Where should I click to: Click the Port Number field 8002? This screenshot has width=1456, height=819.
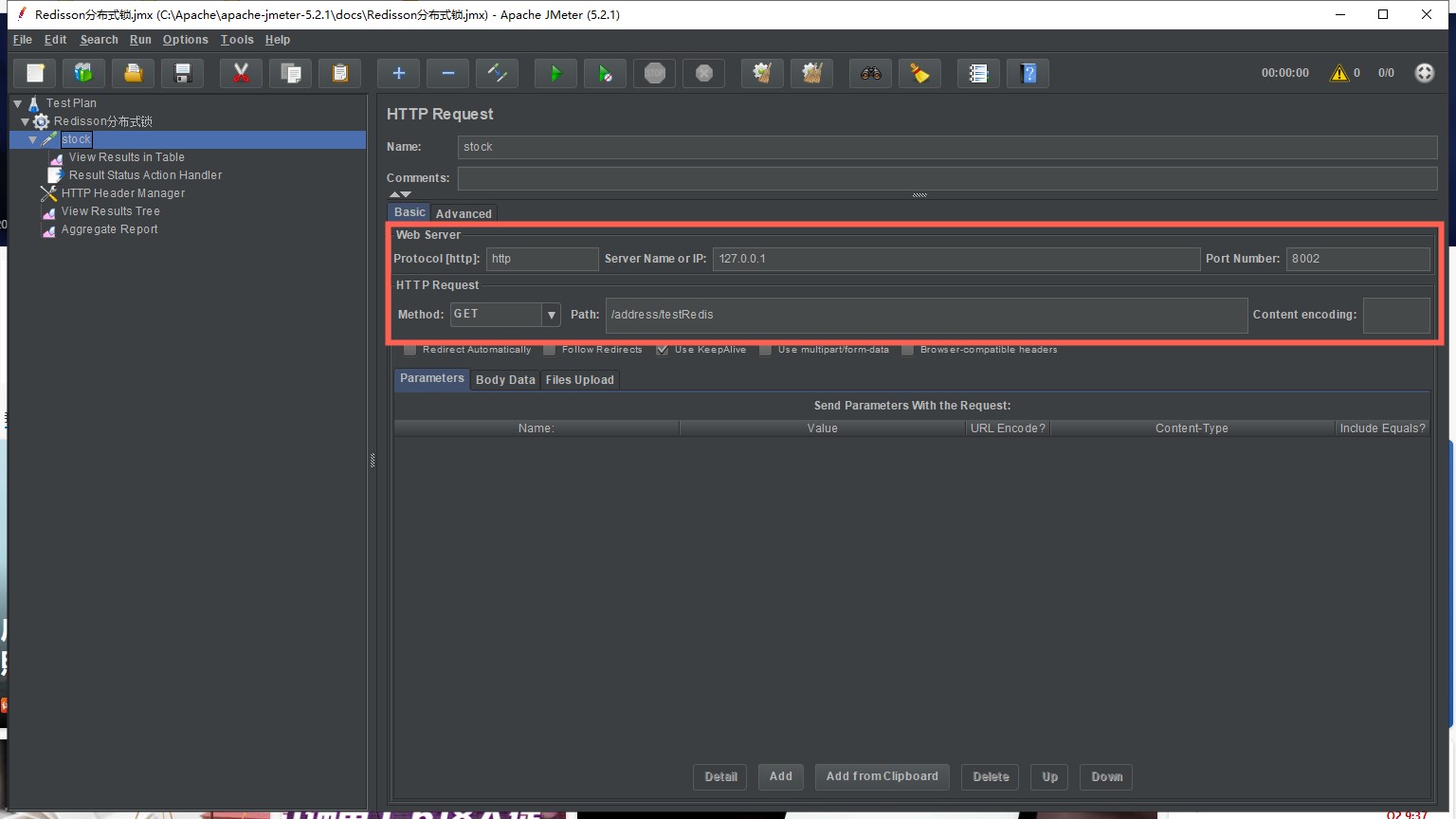click(1357, 259)
